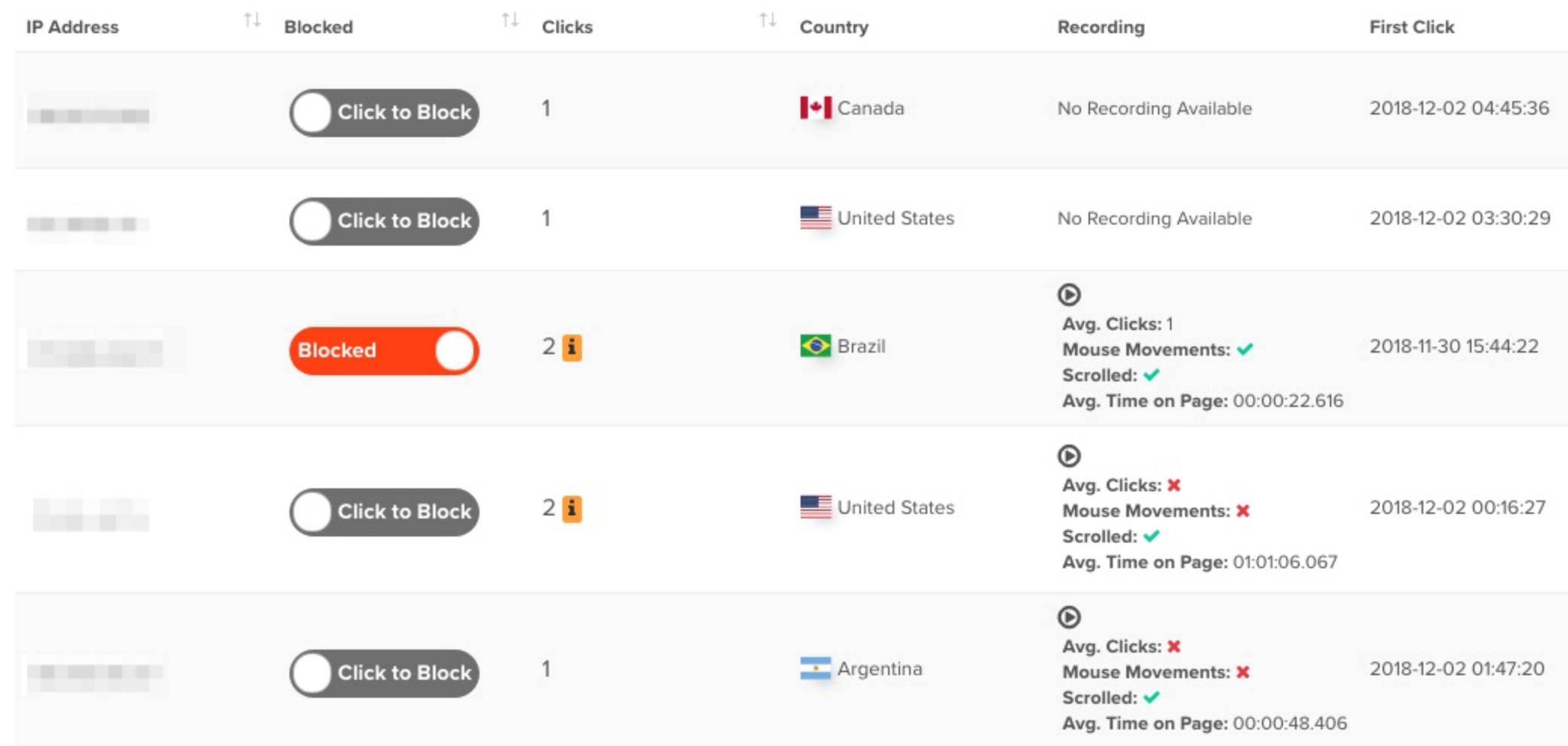Click the Canada flag icon
Image resolution: width=1568 pixels, height=746 pixels.
pos(816,108)
